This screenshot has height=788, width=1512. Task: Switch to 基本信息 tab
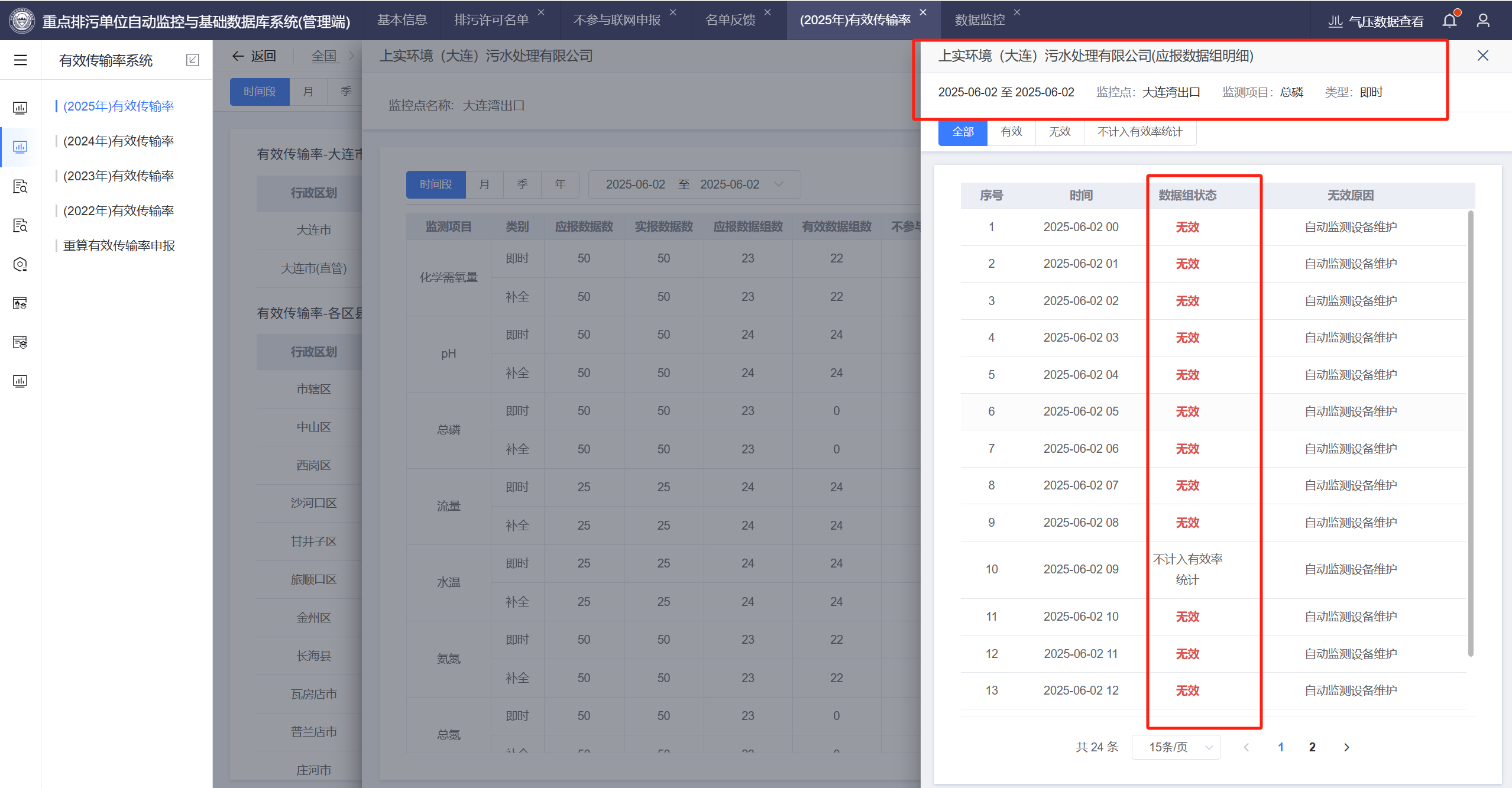tap(402, 20)
